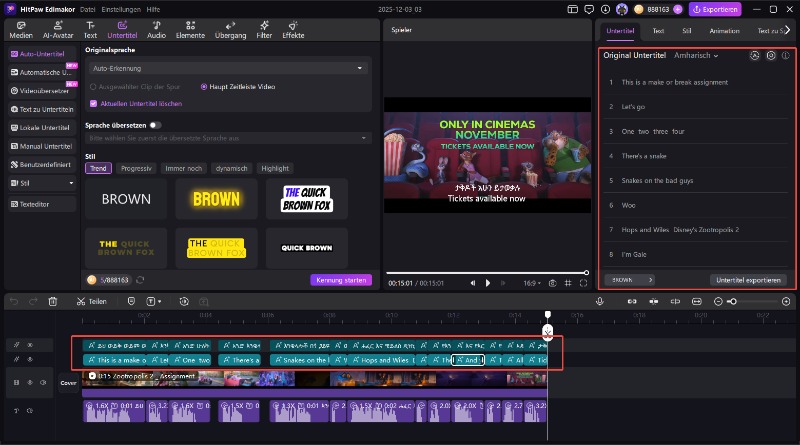Zoom out timeline with minus icon

tap(718, 302)
